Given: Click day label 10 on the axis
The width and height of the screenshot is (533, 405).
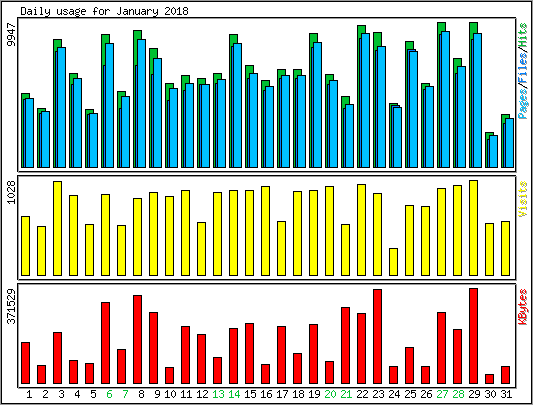Looking at the screenshot, I should (170, 394).
